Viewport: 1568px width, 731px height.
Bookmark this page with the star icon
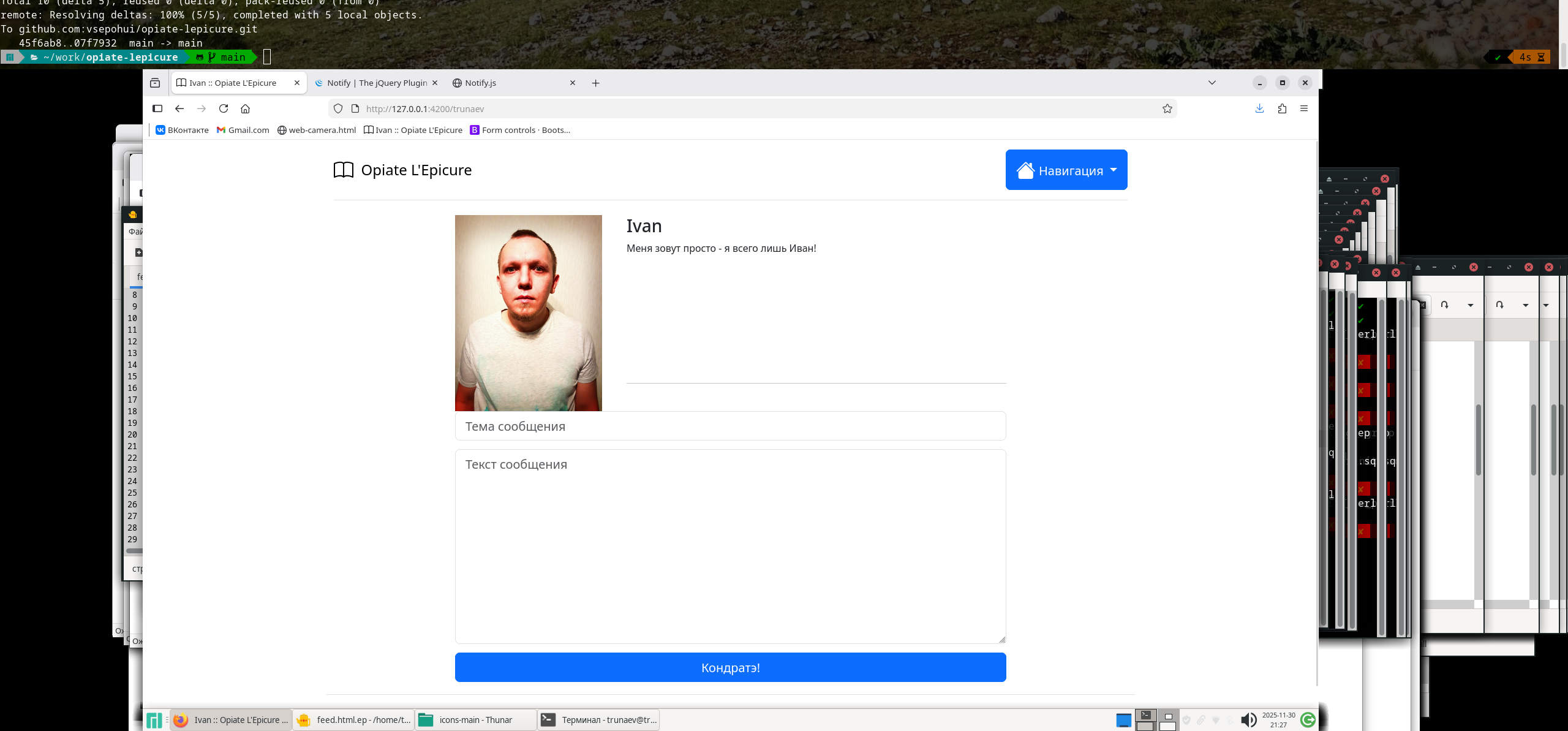pyautogui.click(x=1167, y=108)
